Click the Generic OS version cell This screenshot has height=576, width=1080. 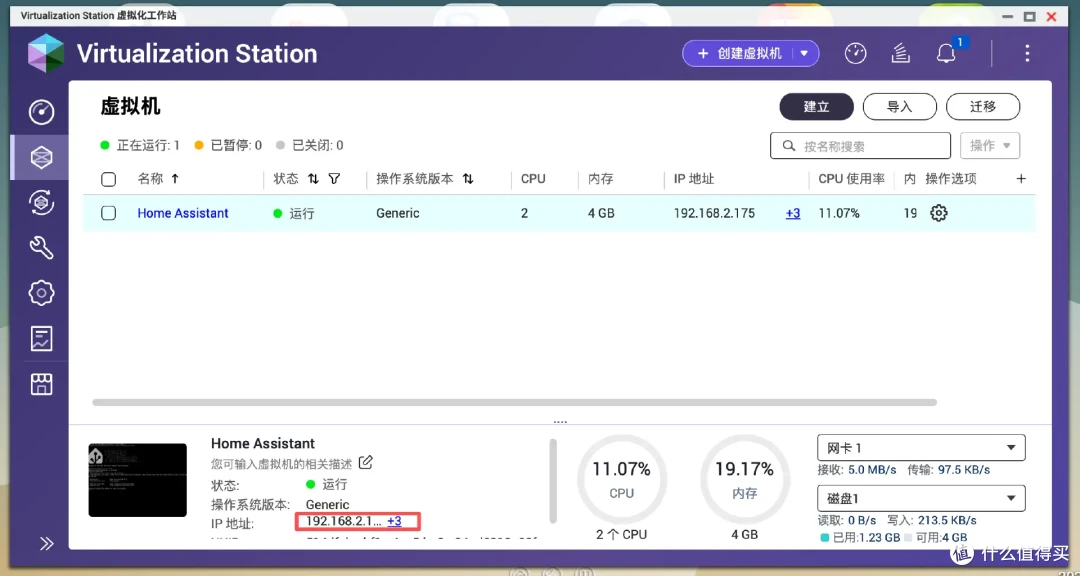(397, 213)
